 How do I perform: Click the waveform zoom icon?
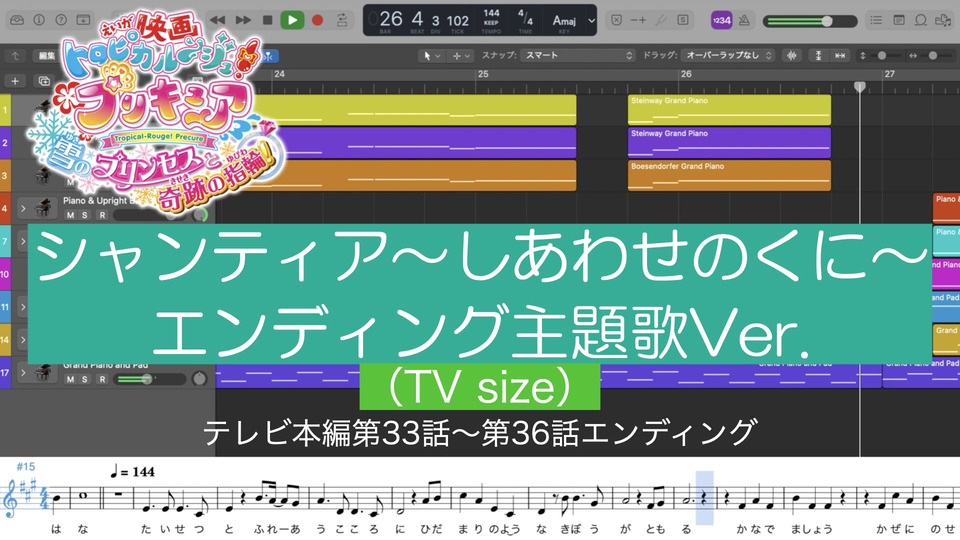(x=792, y=56)
